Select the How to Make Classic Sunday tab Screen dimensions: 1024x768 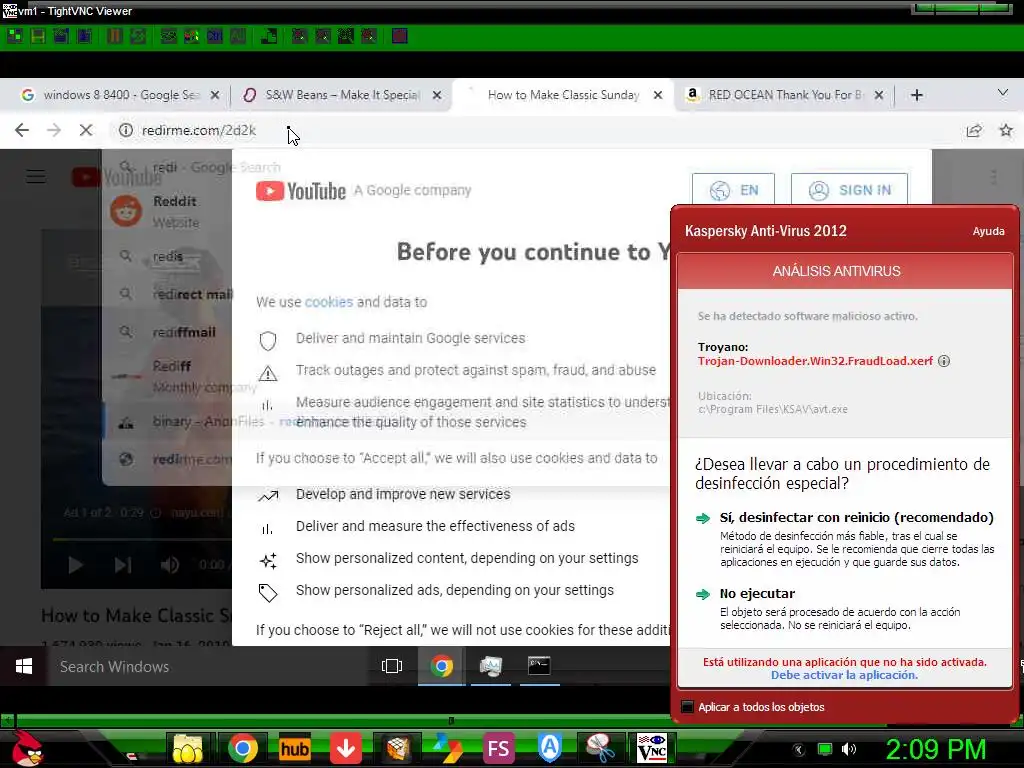tap(563, 95)
